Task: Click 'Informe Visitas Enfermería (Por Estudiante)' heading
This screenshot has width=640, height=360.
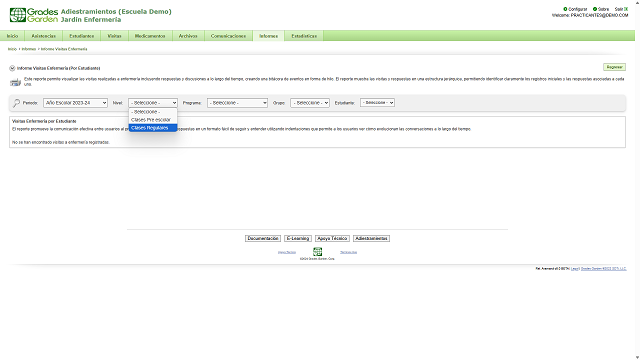Action: pos(58,68)
